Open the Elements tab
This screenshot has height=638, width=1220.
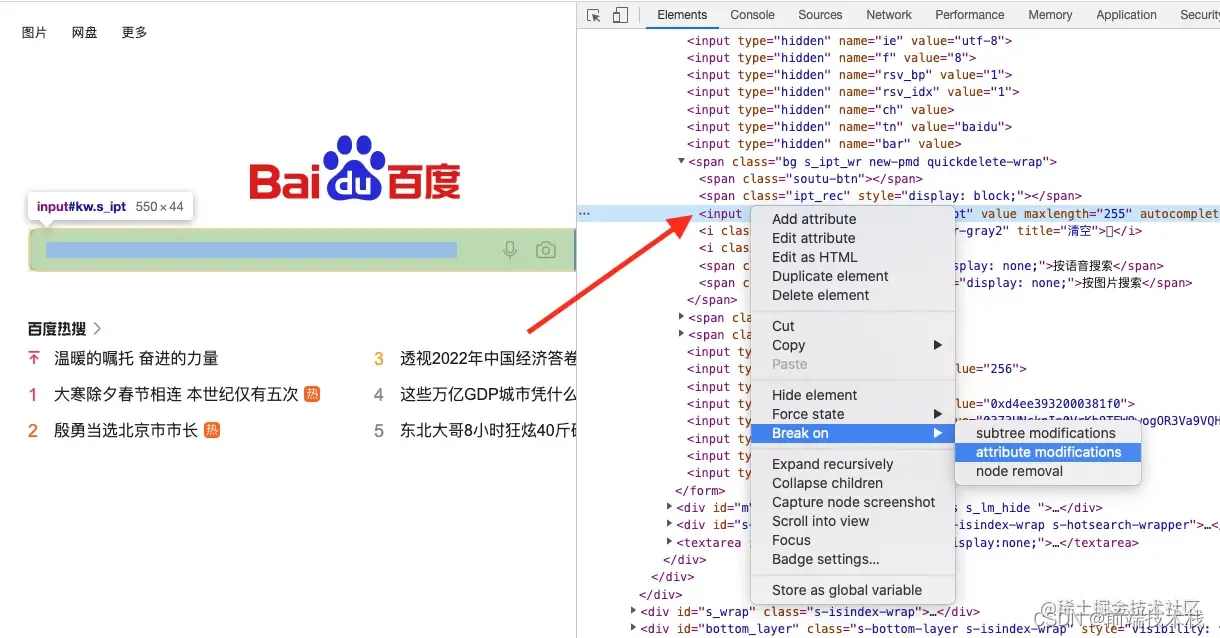click(682, 15)
